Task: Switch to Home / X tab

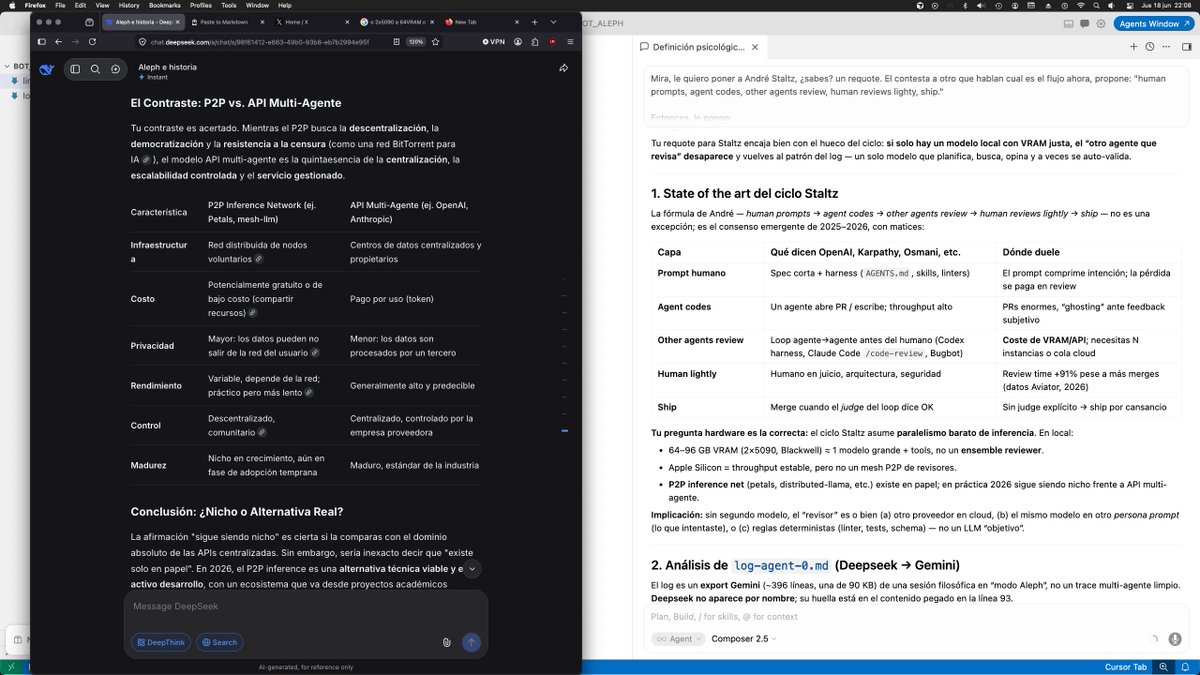Action: click(x=311, y=21)
